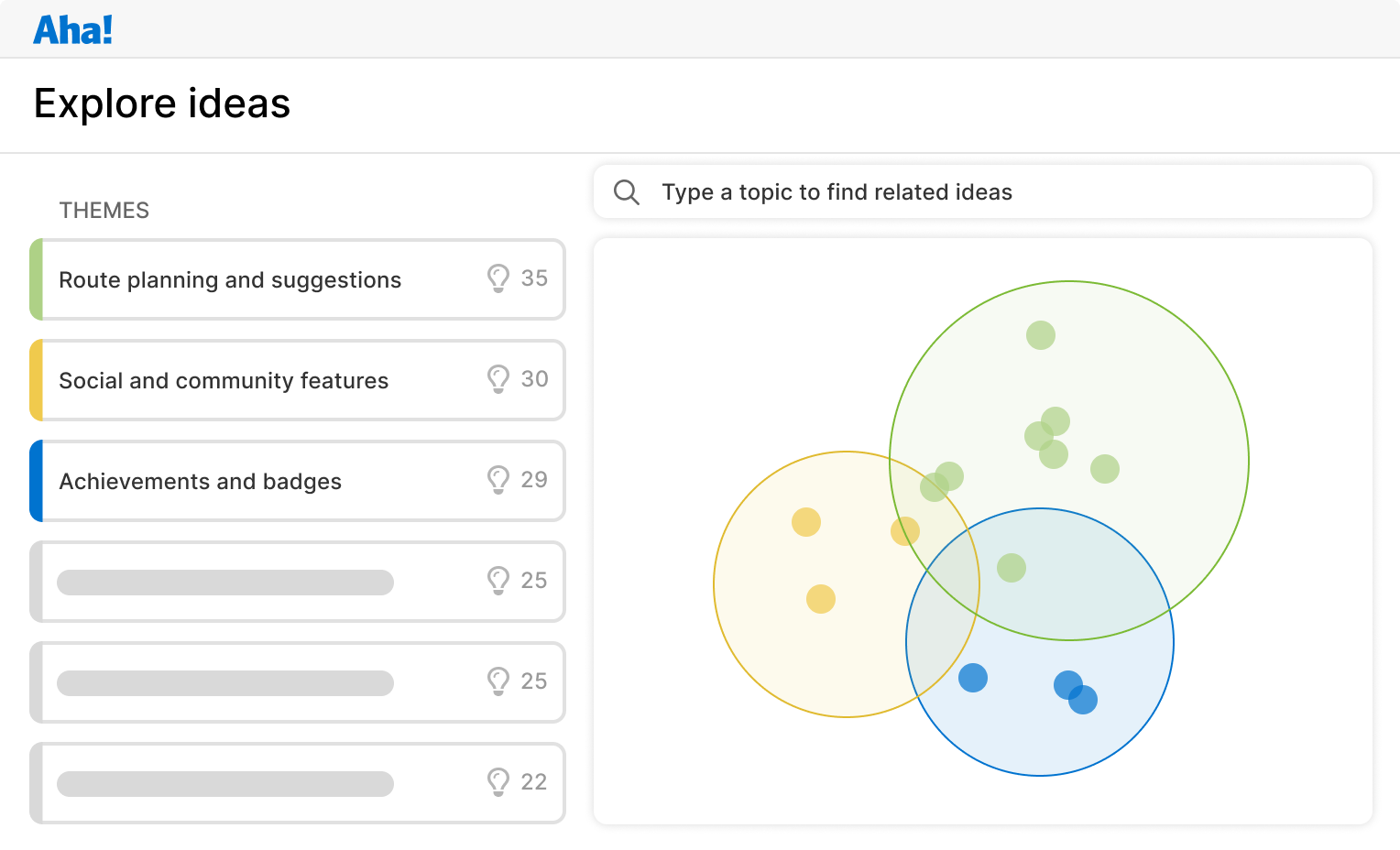Select a green idea dot inside the green circle
Viewport: 1400px width, 850px height.
coord(1040,334)
